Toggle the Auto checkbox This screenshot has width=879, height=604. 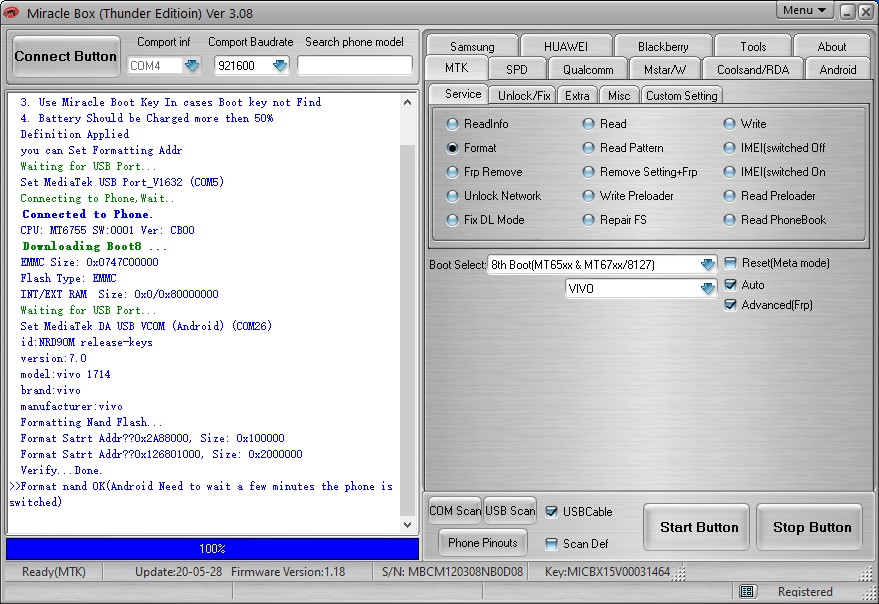click(x=730, y=284)
